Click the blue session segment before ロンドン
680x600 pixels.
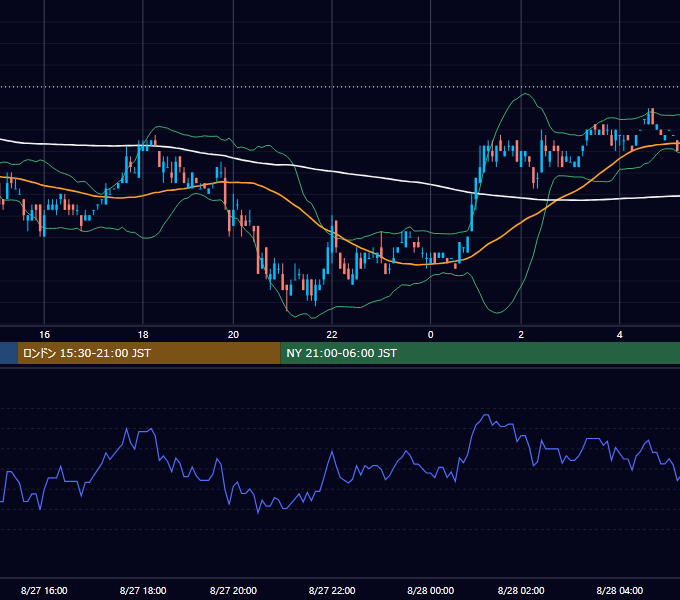tap(9, 353)
